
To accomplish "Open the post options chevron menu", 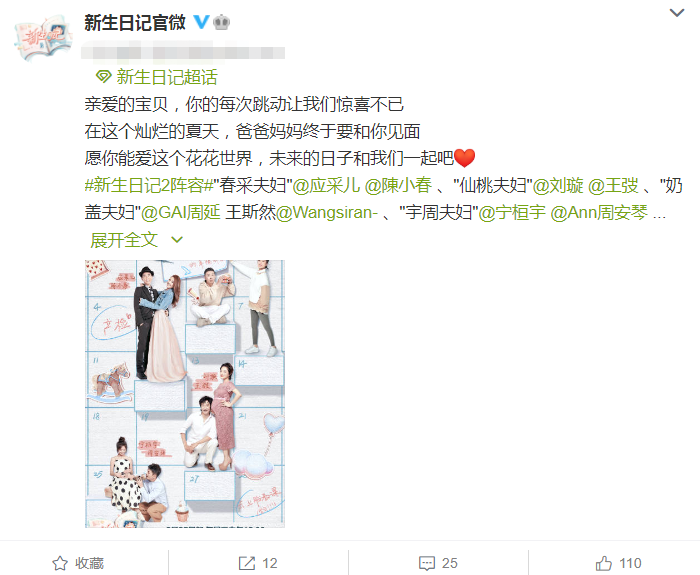I will pos(677,13).
